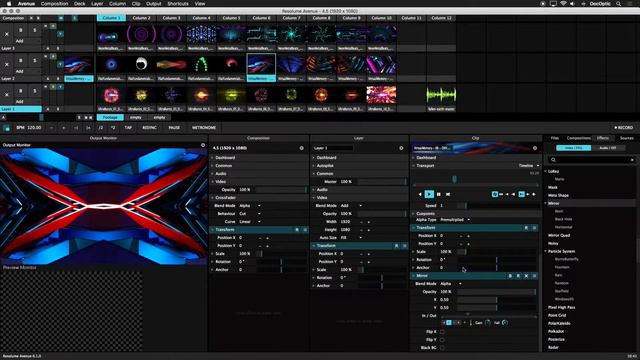
Task: Toggle Bypass B on Layer 3
Action: click(21, 30)
